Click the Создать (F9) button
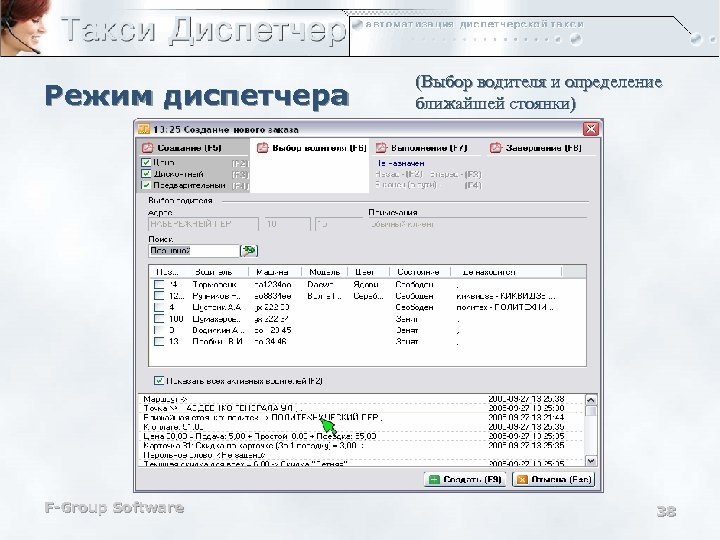Viewport: 720px width, 540px height. pos(465,479)
